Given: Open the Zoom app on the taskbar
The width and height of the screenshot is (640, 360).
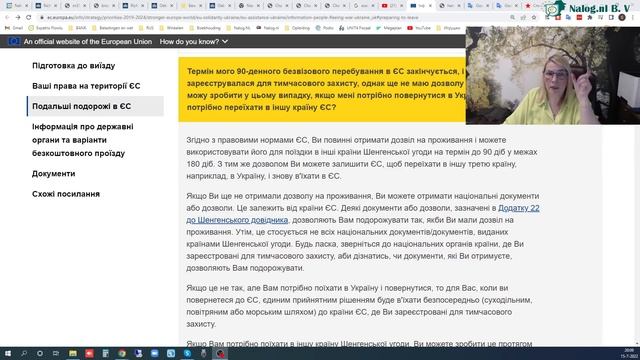Looking at the screenshot, I should 155,353.
